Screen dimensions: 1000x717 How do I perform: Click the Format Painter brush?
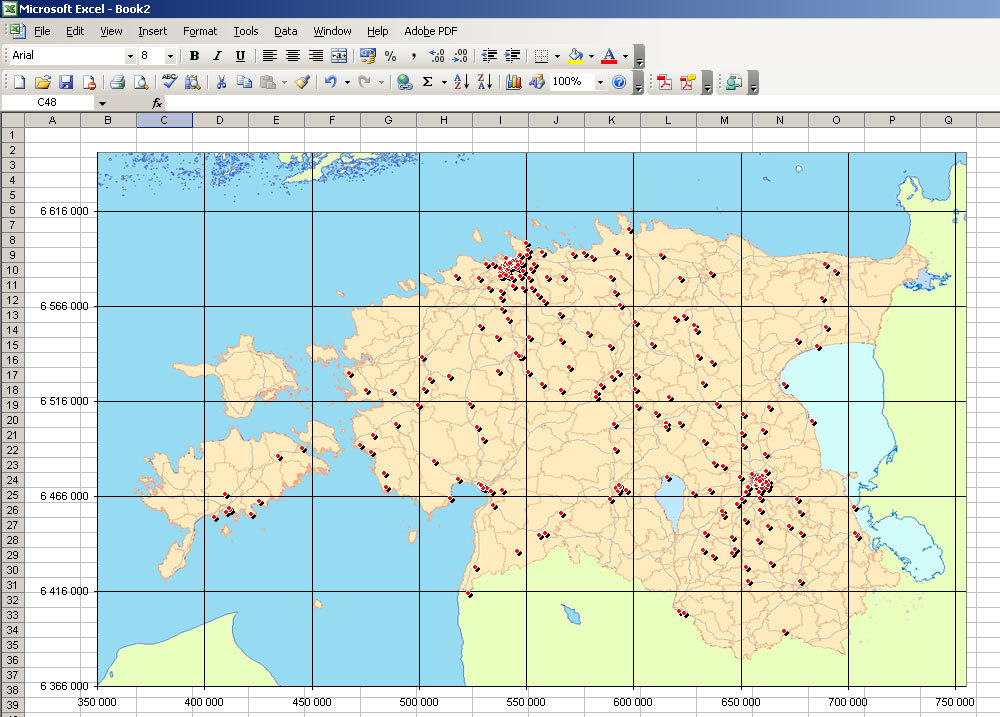tap(302, 83)
